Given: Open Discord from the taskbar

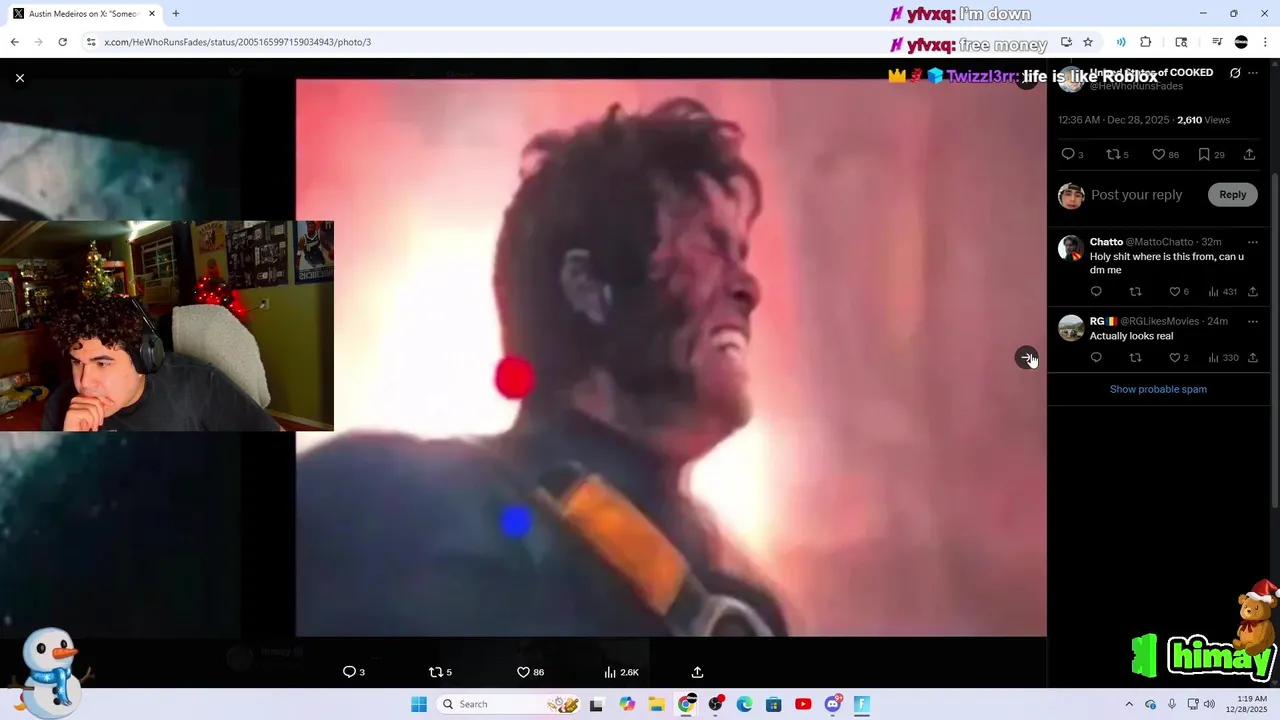Looking at the screenshot, I should (833, 704).
